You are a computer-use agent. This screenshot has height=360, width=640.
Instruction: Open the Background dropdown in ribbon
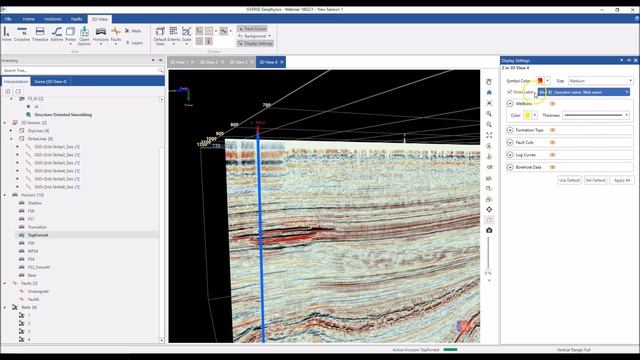pos(255,36)
